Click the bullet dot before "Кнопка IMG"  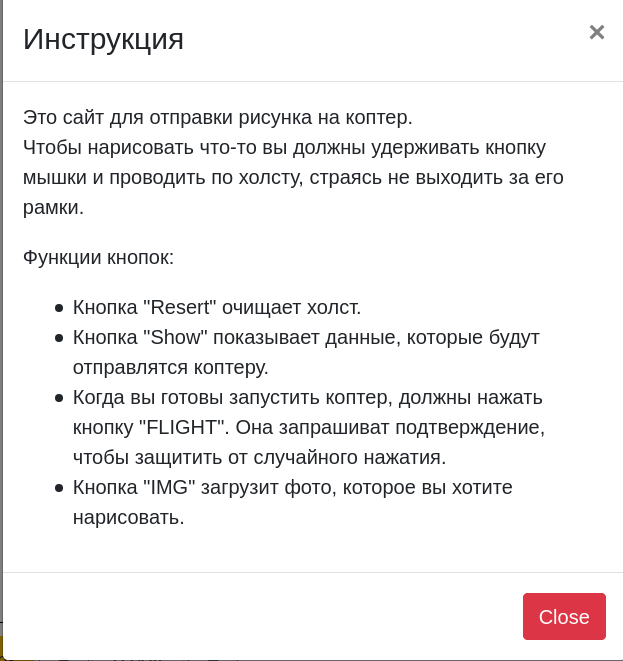click(59, 488)
